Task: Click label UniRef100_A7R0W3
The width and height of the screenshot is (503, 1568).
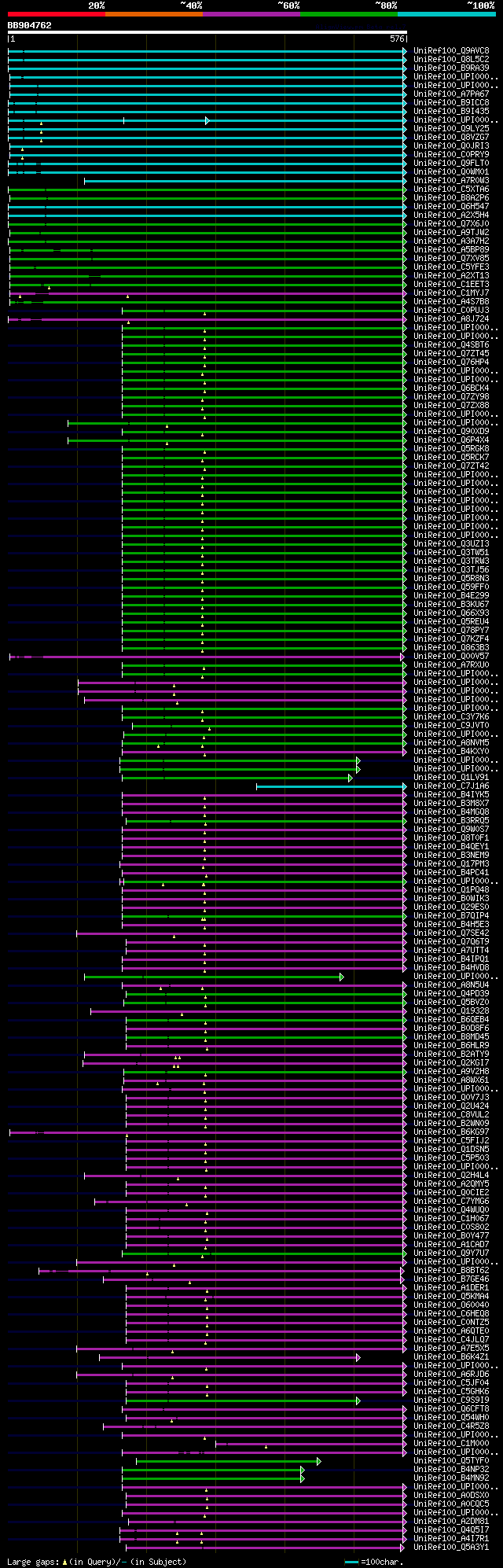Action: pos(451,180)
